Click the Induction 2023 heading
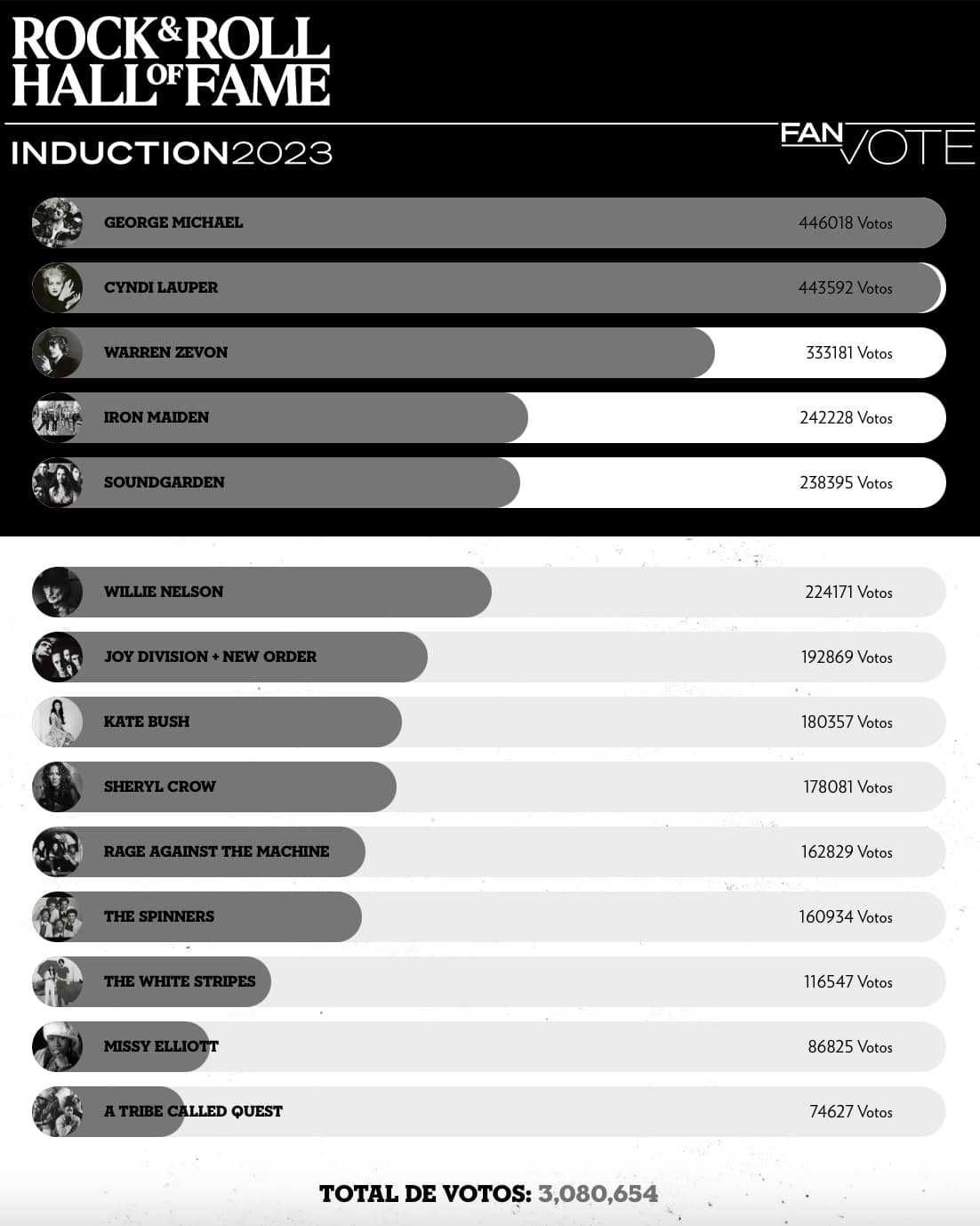 click(172, 152)
